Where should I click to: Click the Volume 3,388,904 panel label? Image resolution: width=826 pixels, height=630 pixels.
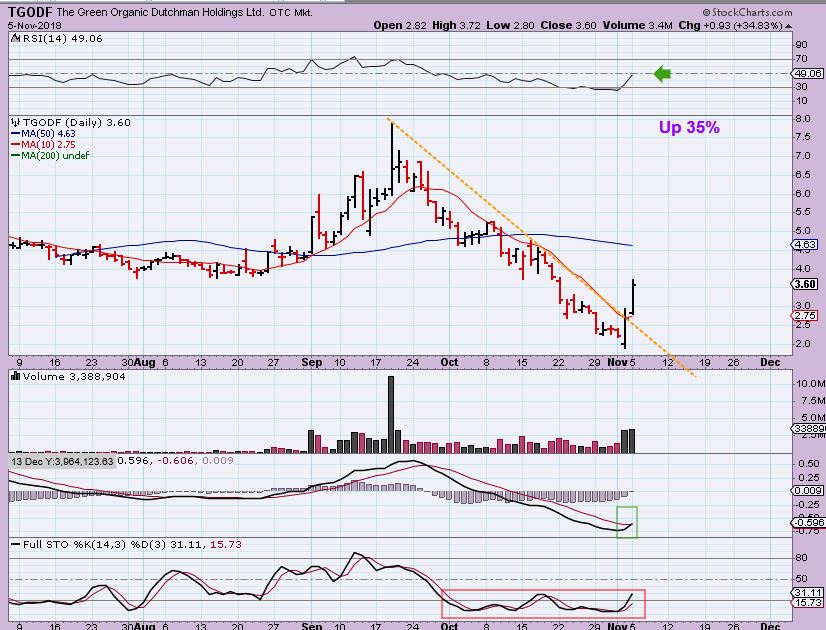coord(74,376)
